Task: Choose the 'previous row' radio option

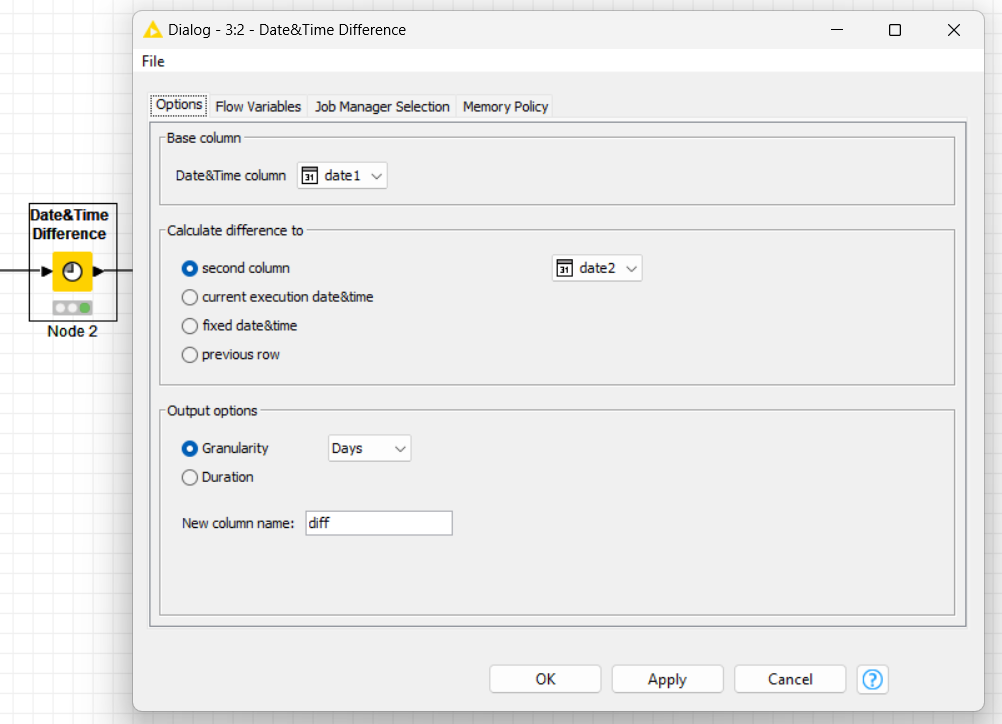Action: tap(189, 355)
